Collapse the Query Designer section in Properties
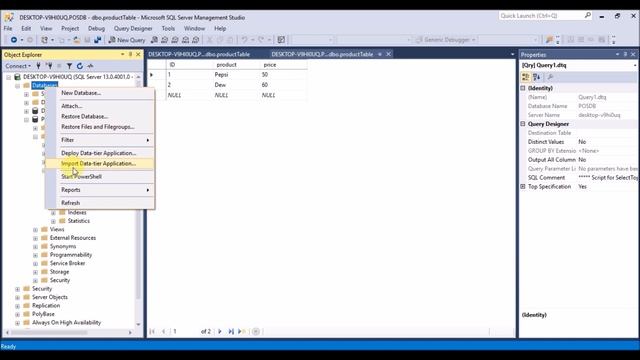640x360 pixels. click(523, 124)
